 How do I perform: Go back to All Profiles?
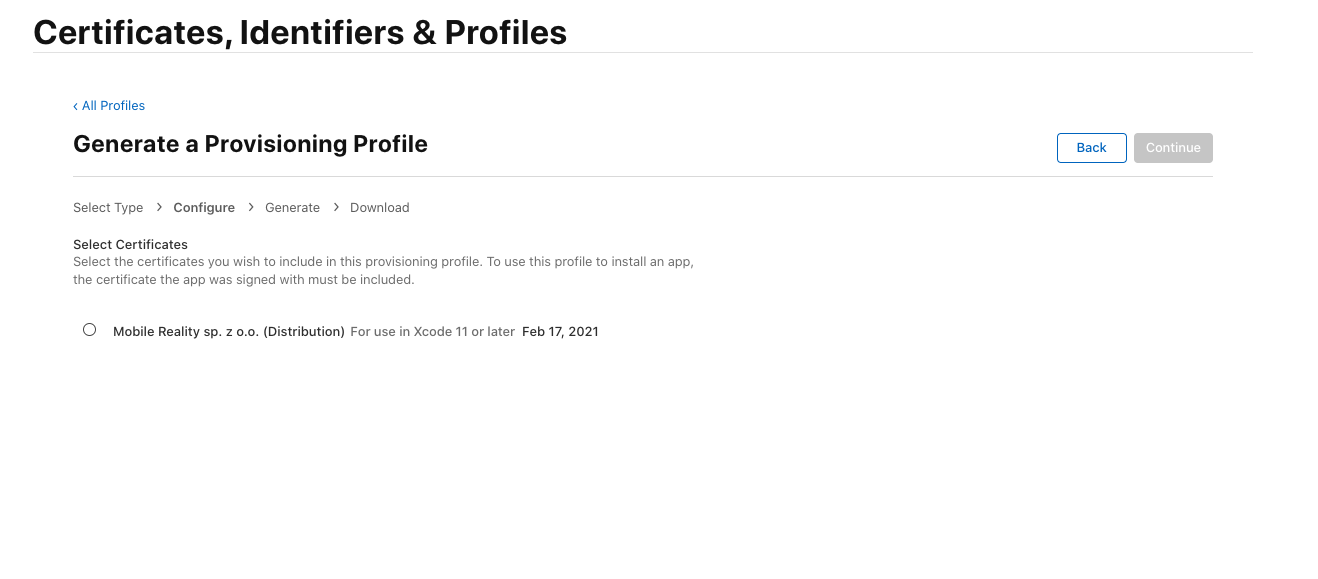click(x=113, y=106)
